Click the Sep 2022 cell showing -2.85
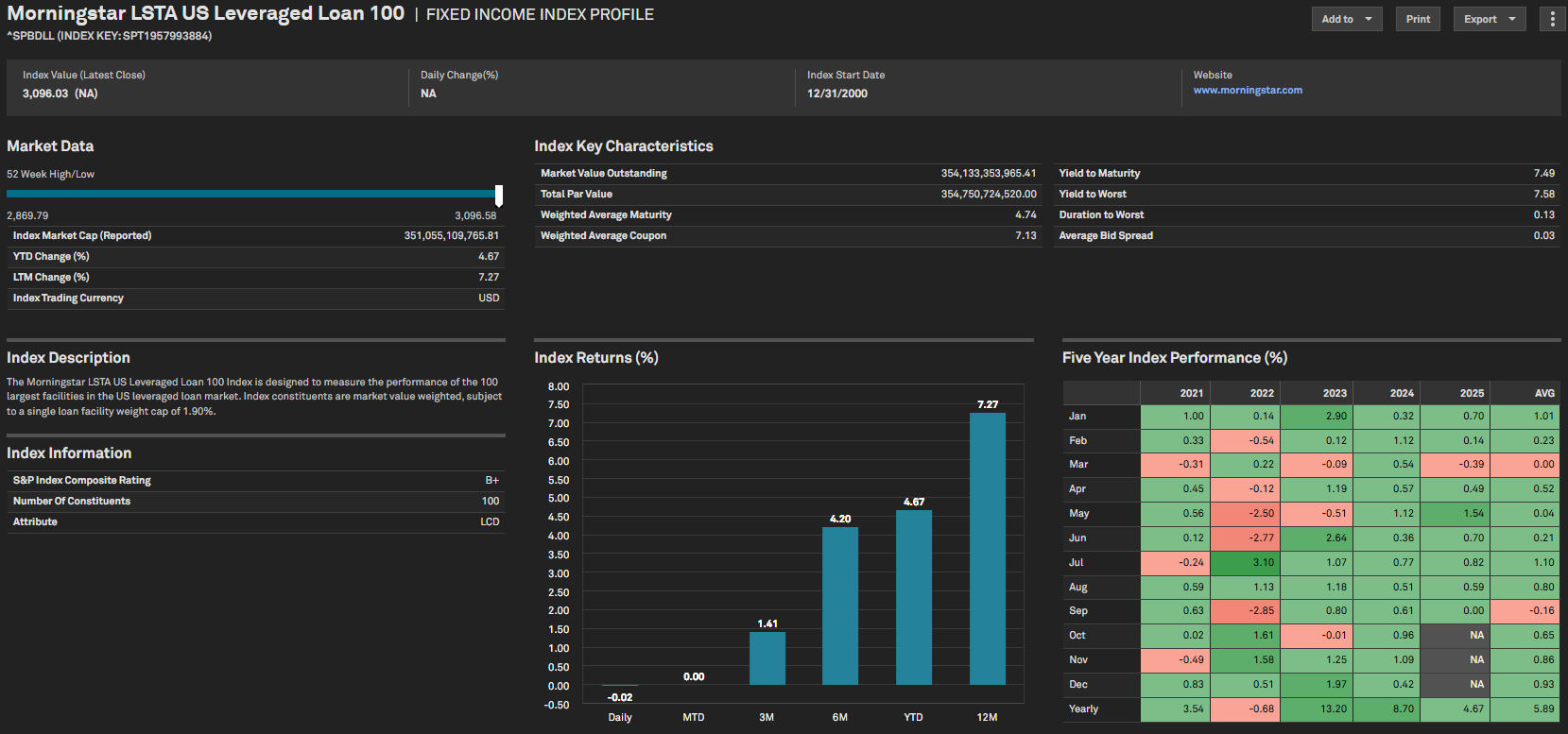The height and width of the screenshot is (734, 1568). [x=1245, y=611]
